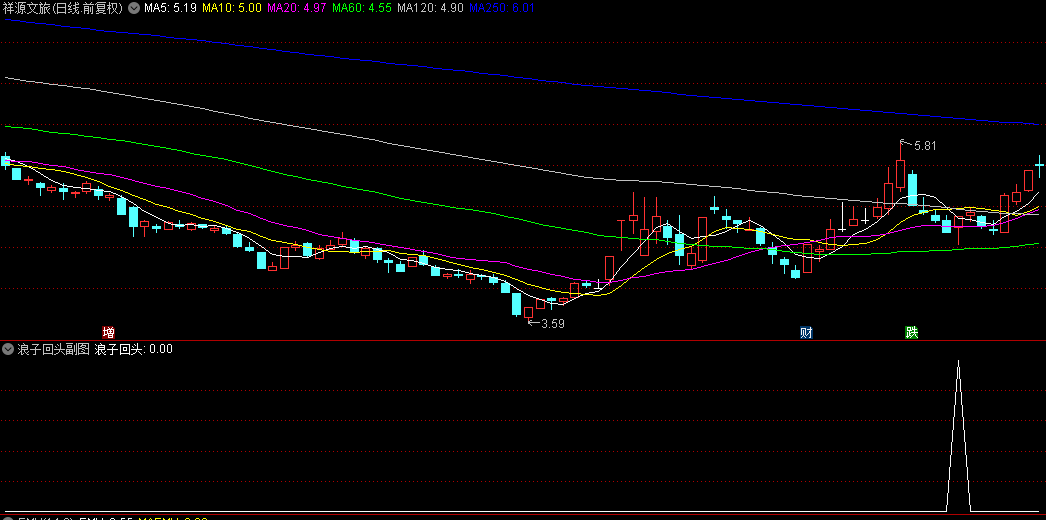Click the latest cyan cross candlestick
The width and height of the screenshot is (1046, 520).
tap(1039, 164)
